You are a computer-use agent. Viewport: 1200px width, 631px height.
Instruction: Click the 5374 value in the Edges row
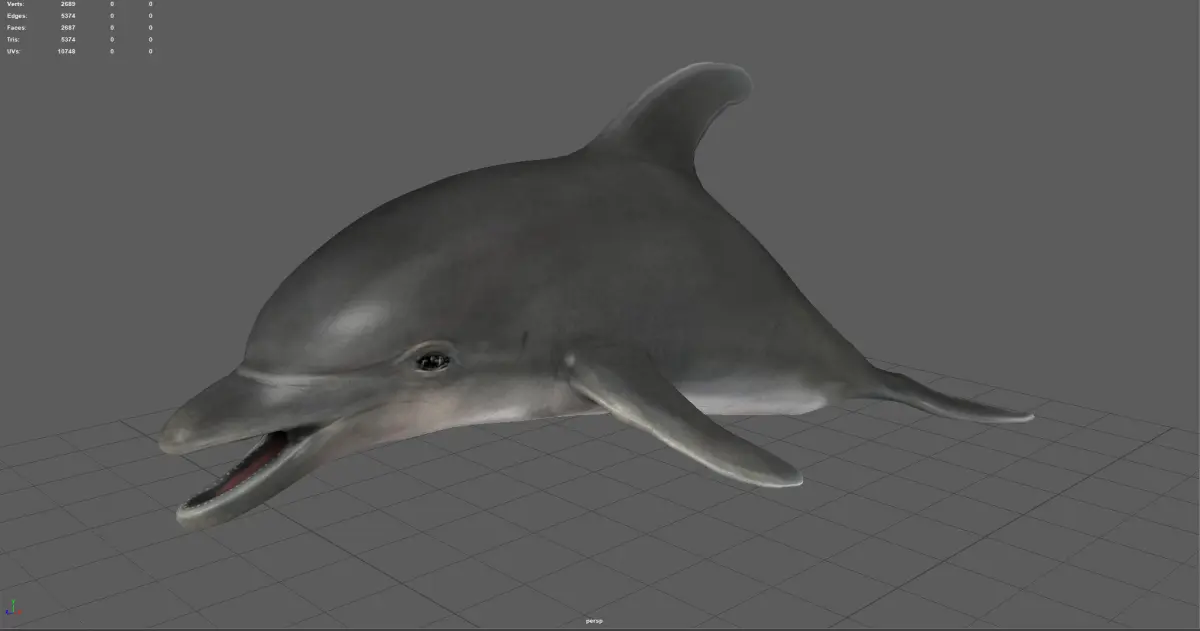point(67,16)
